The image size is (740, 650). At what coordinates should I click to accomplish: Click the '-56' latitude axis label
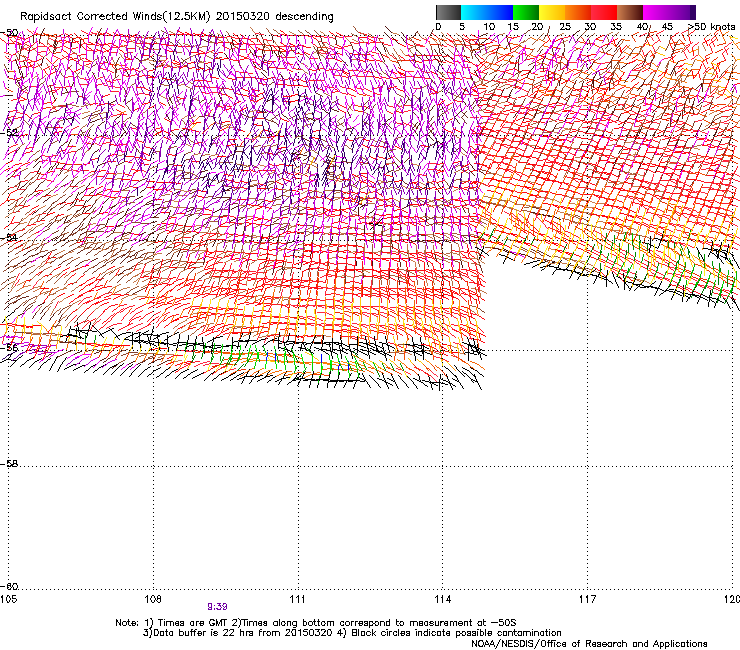(x=9, y=347)
